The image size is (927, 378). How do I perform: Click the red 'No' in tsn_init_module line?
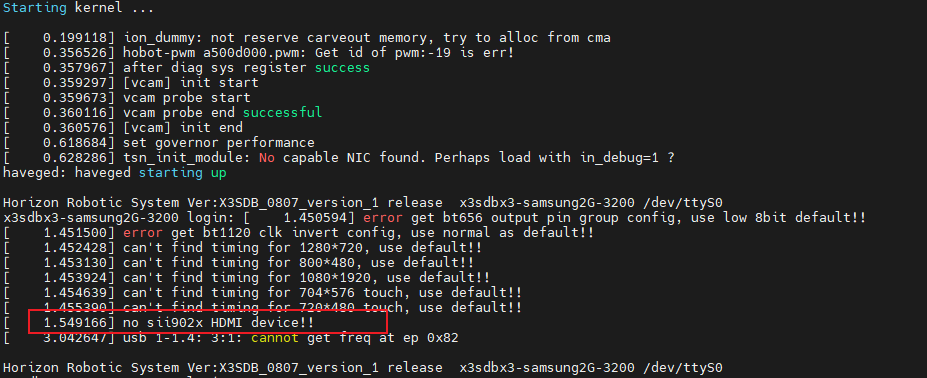pyautogui.click(x=267, y=157)
